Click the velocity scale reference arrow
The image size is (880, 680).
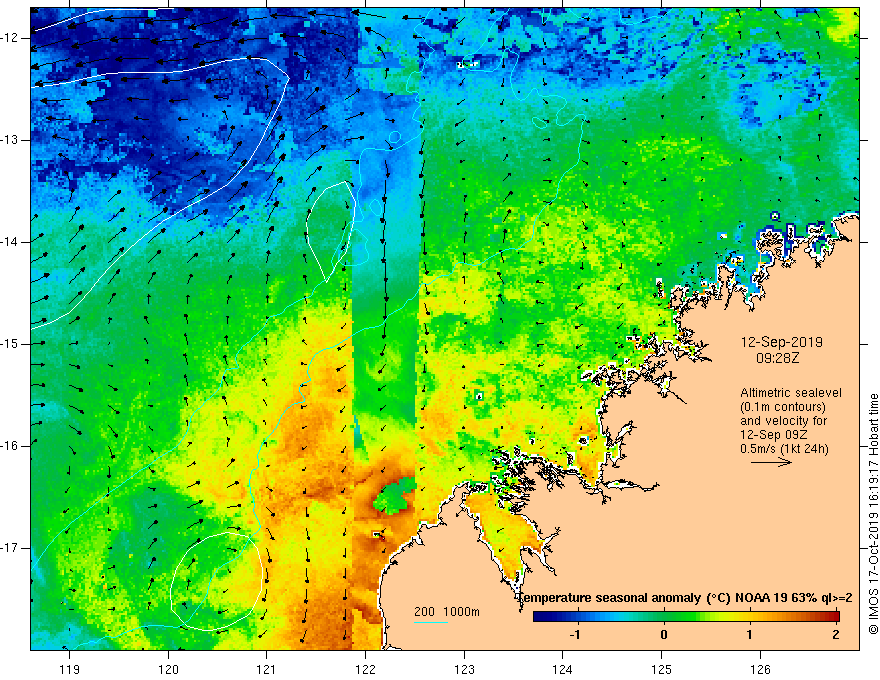pos(771,462)
